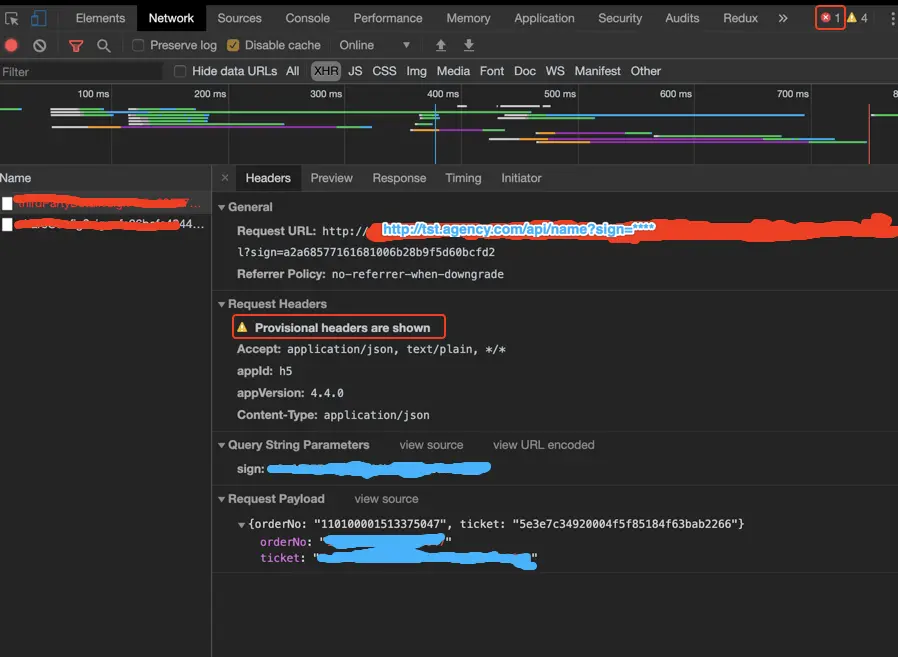The height and width of the screenshot is (657, 898).
Task: Select the second request ending in 44…
Action: pos(105,225)
